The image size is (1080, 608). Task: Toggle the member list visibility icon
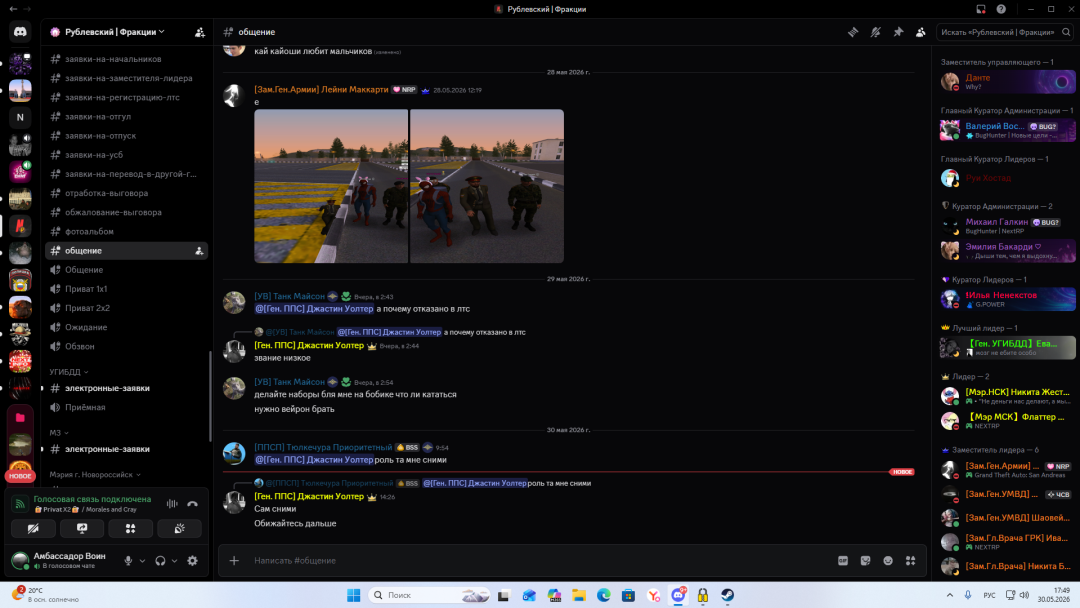(921, 32)
